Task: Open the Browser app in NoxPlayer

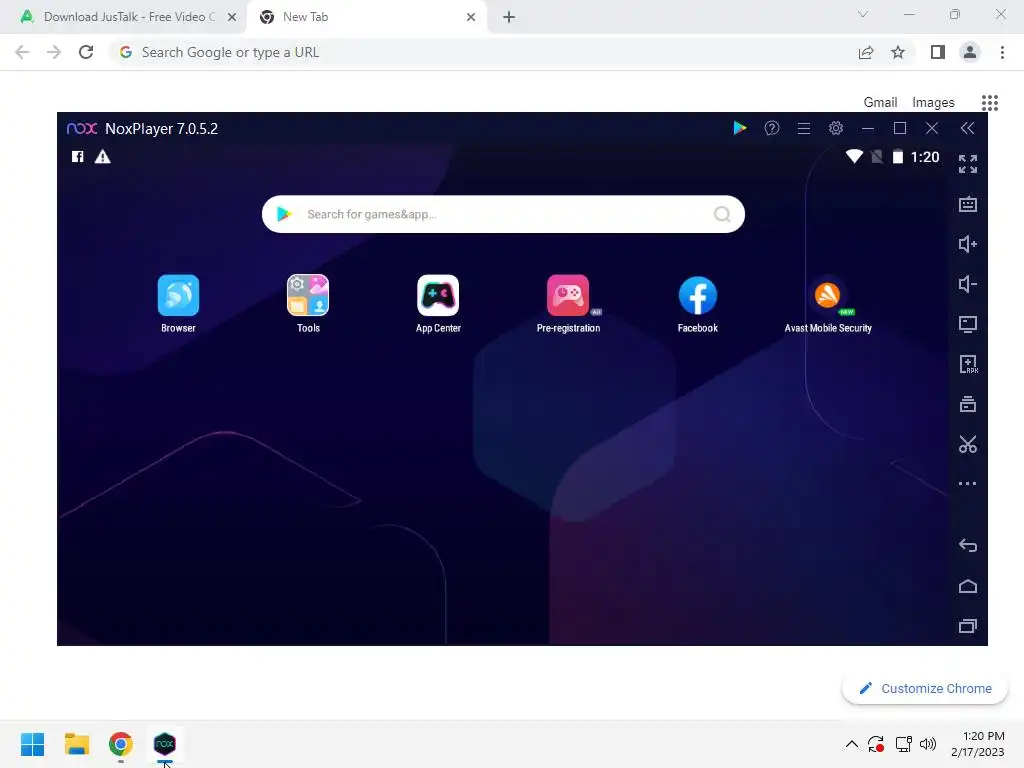Action: pos(178,296)
